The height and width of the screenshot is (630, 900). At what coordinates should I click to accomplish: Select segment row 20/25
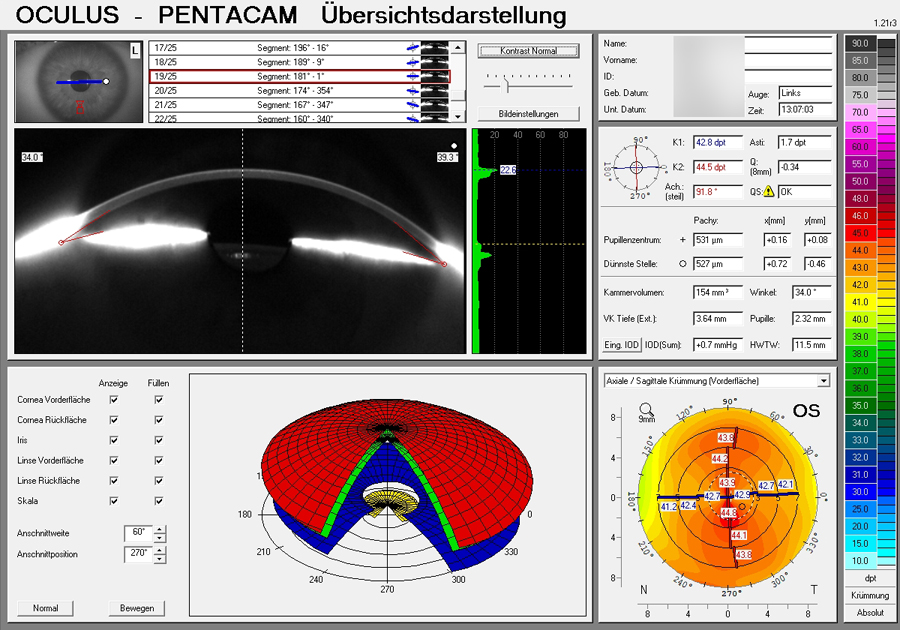(299, 91)
